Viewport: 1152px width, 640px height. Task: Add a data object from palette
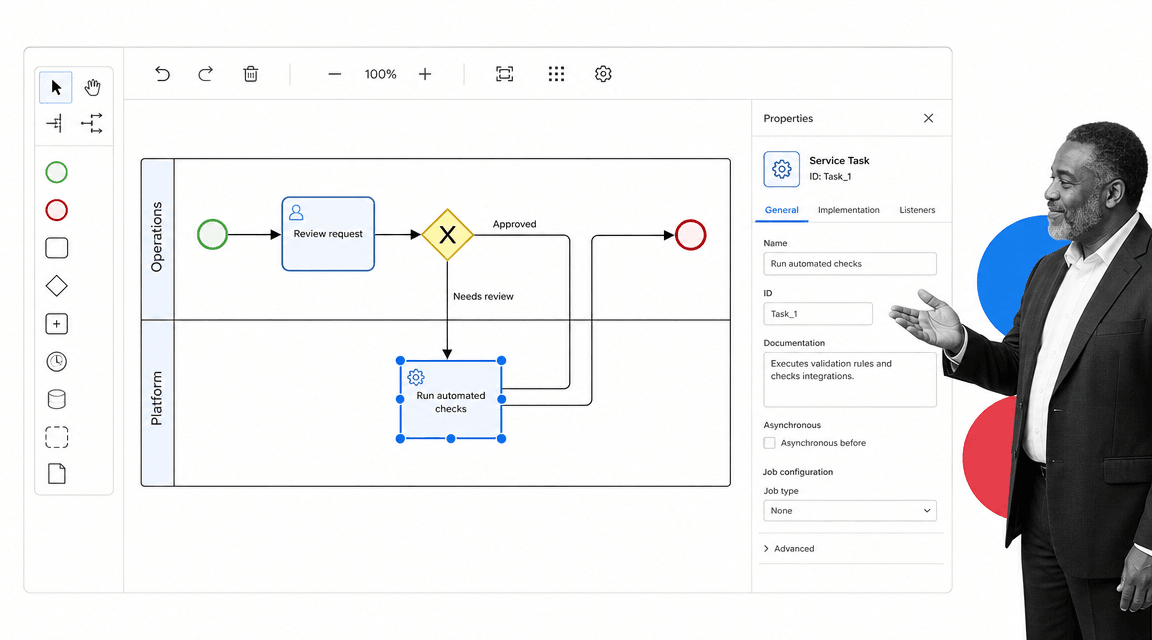click(57, 474)
